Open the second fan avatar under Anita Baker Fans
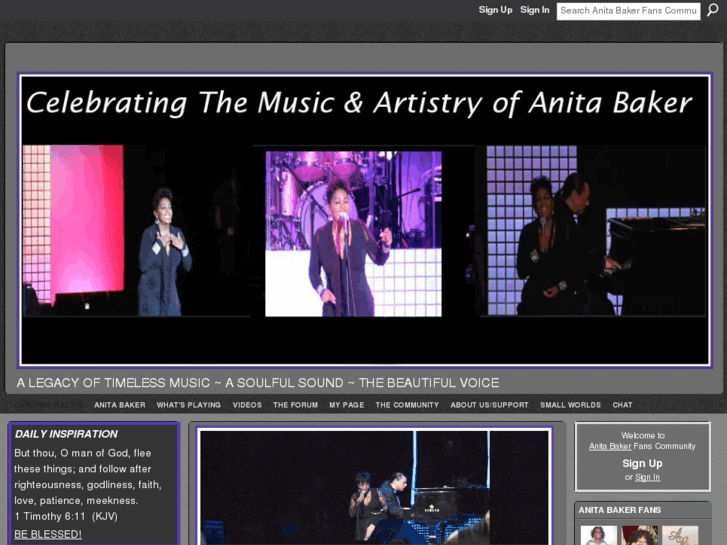The image size is (727, 545). tap(639, 535)
